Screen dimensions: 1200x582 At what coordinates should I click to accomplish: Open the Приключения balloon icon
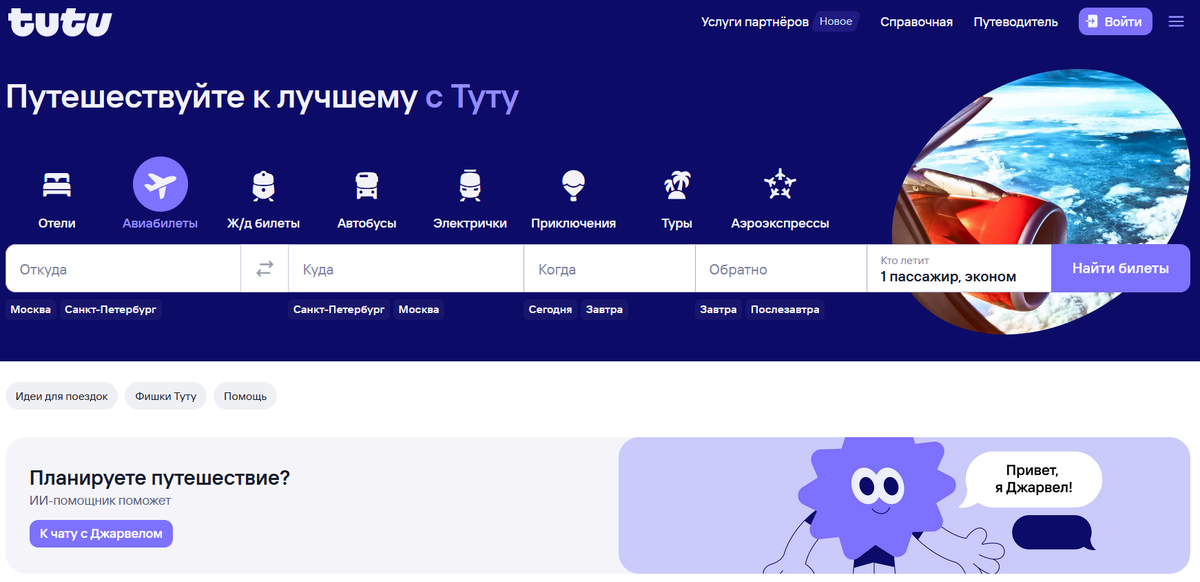click(x=573, y=185)
